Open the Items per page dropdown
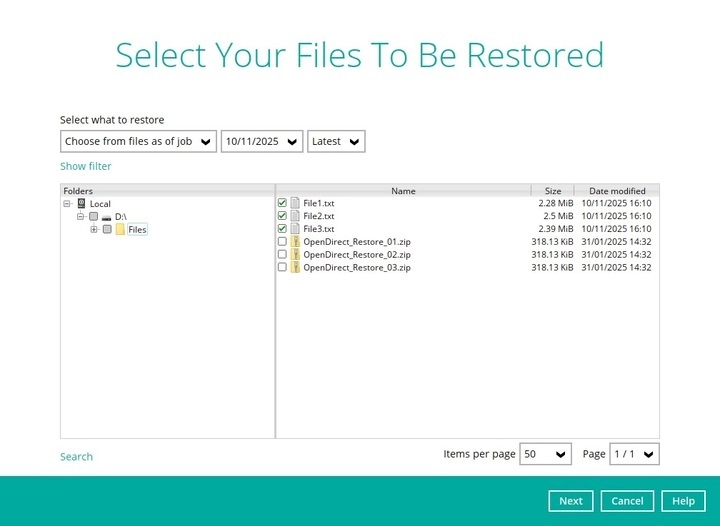Viewport: 720px width, 526px height. (x=546, y=454)
